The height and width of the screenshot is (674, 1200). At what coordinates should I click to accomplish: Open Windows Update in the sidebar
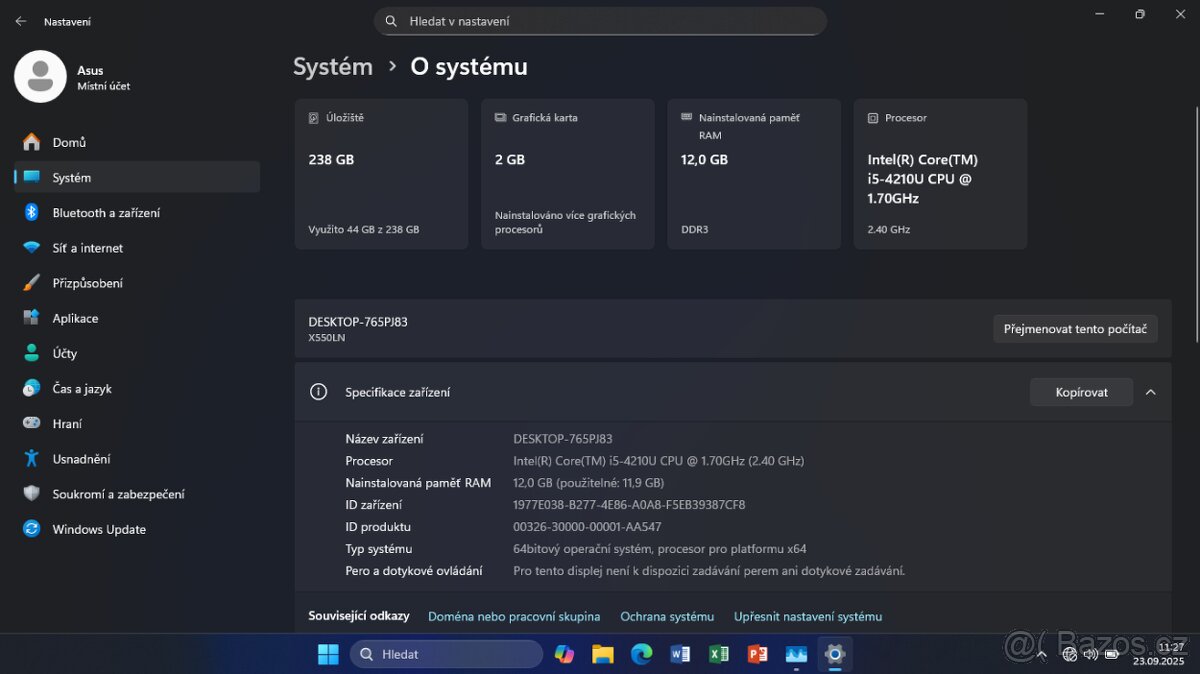[98, 529]
